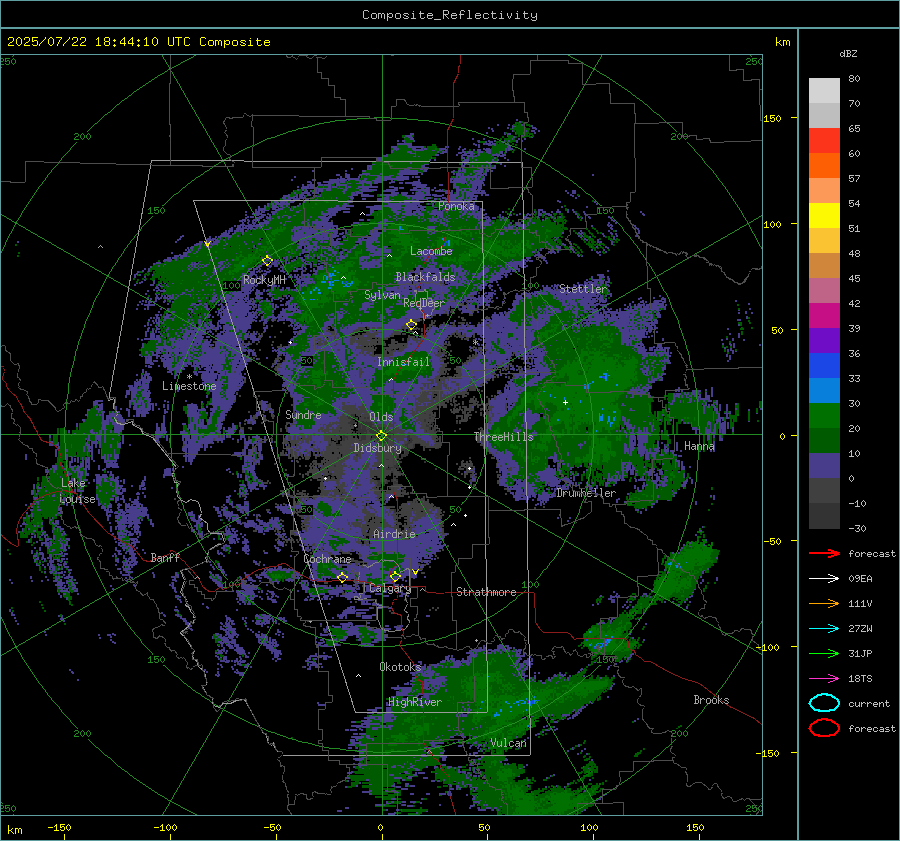Click the HighRiver city label
The height and width of the screenshot is (841, 900).
pyautogui.click(x=415, y=702)
